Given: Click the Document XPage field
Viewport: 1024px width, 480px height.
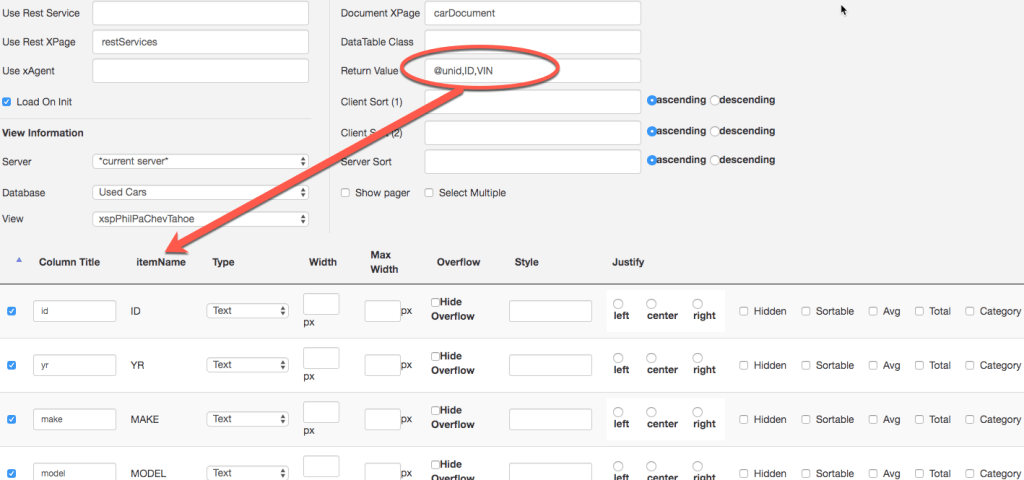Looking at the screenshot, I should coord(532,14).
